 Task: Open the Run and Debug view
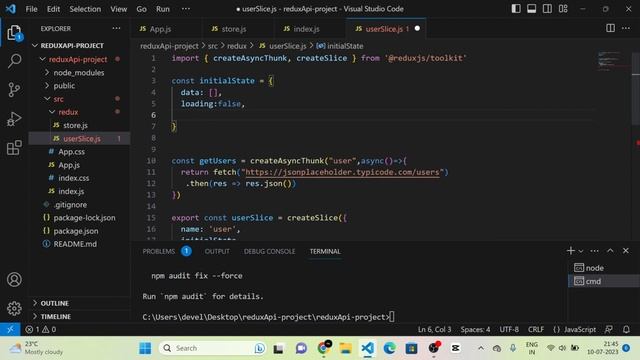(x=14, y=119)
